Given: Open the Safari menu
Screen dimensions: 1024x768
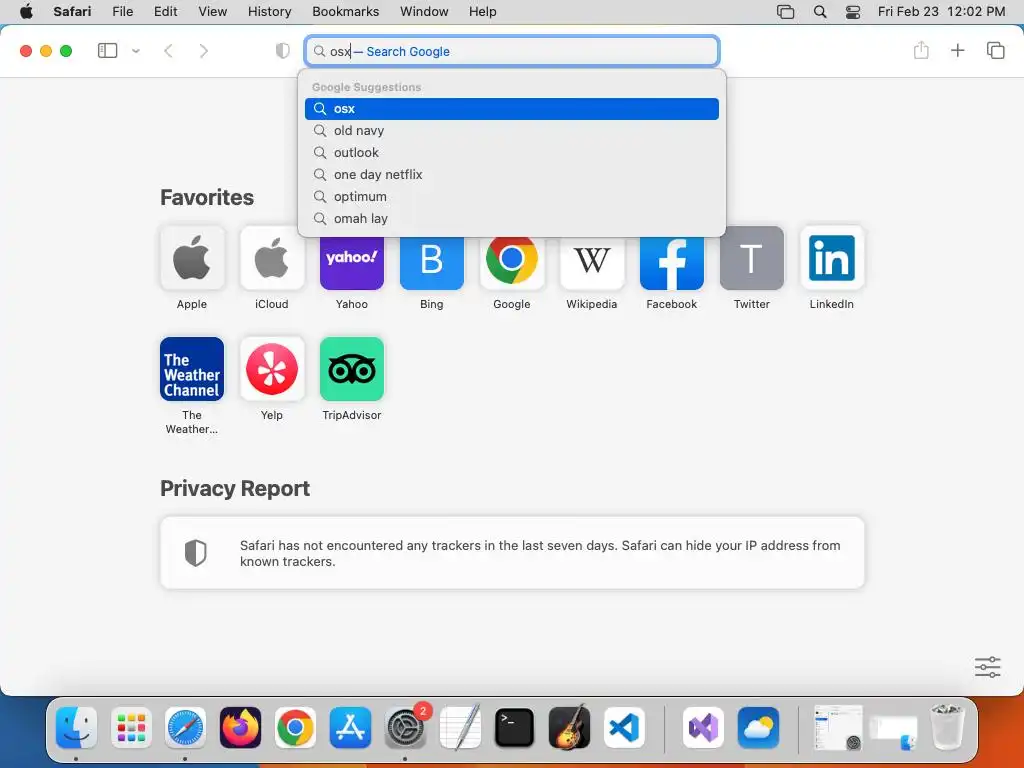Looking at the screenshot, I should click(x=72, y=11).
